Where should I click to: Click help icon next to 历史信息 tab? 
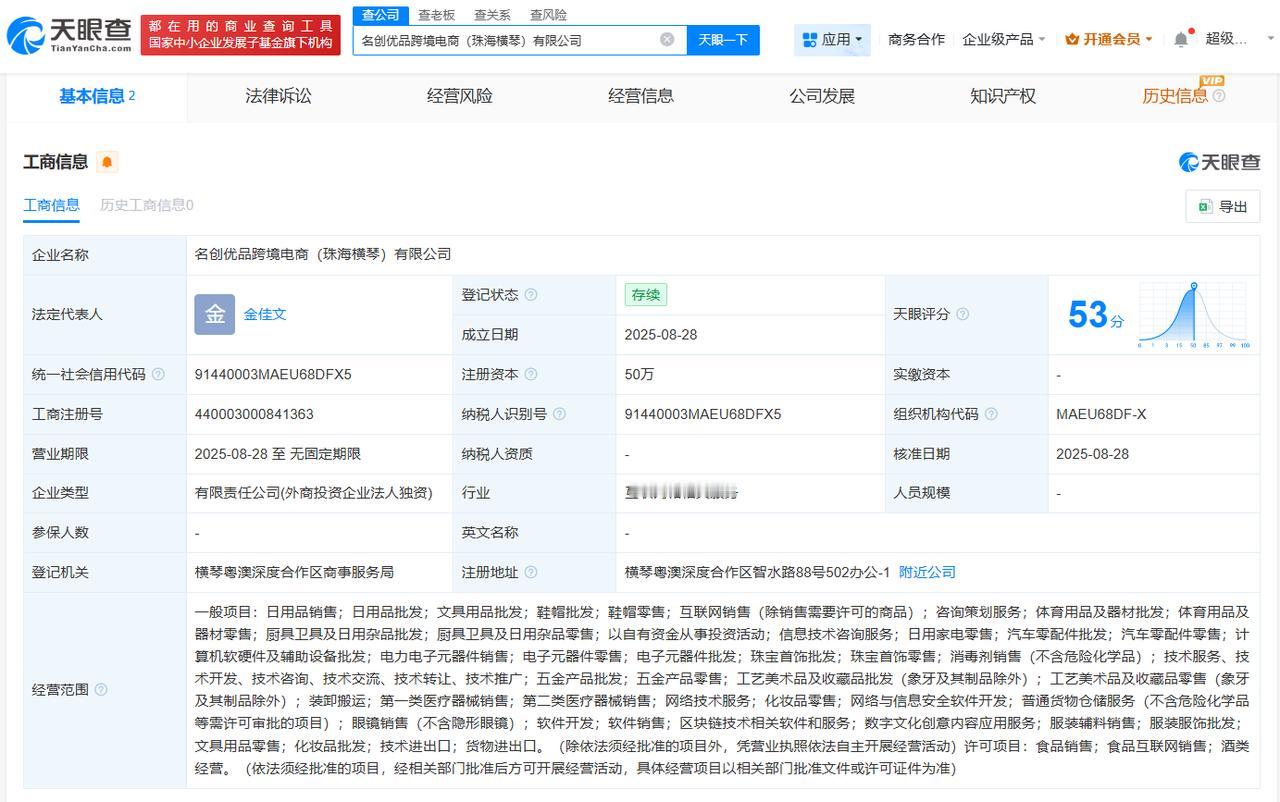[x=1219, y=96]
